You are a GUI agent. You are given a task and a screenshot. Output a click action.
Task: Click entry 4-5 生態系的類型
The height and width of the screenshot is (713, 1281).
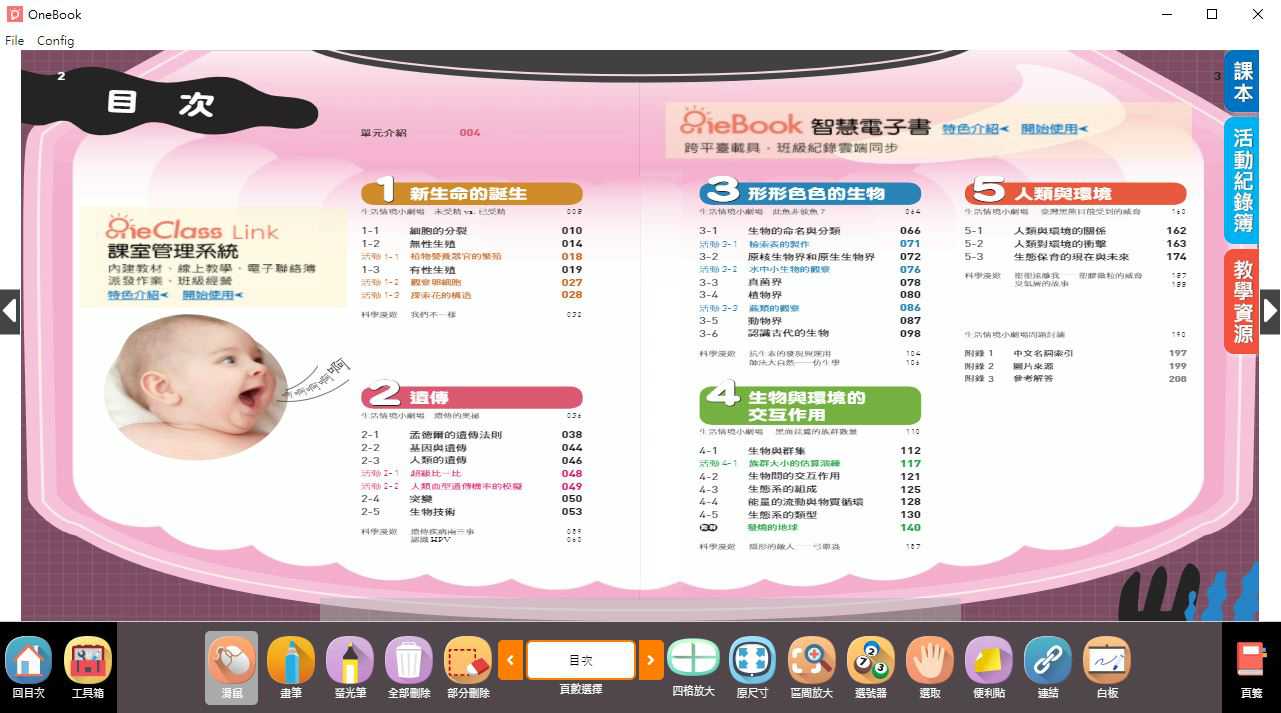pyautogui.click(x=810, y=515)
